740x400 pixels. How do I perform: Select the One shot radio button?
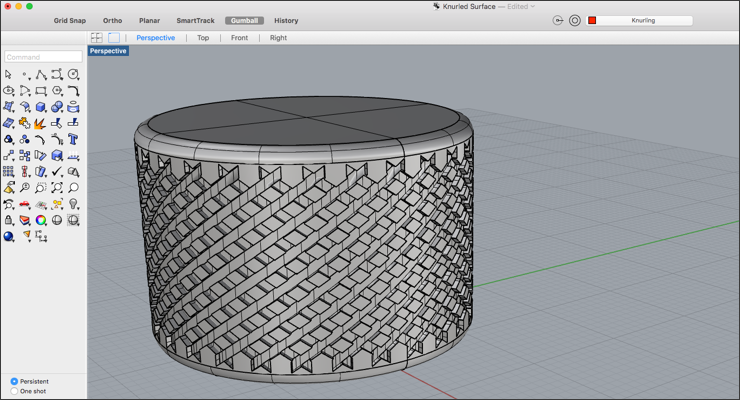14,391
